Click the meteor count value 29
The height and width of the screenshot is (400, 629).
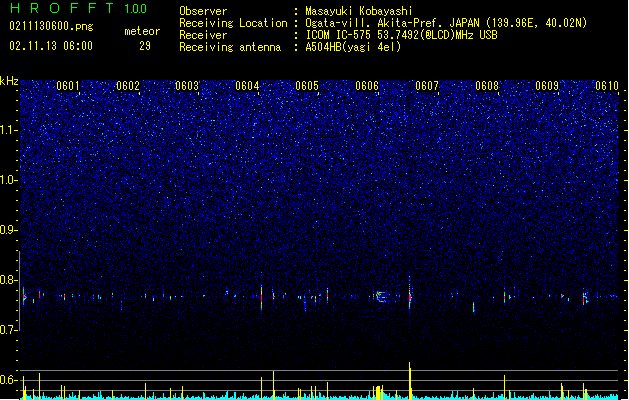click(145, 46)
